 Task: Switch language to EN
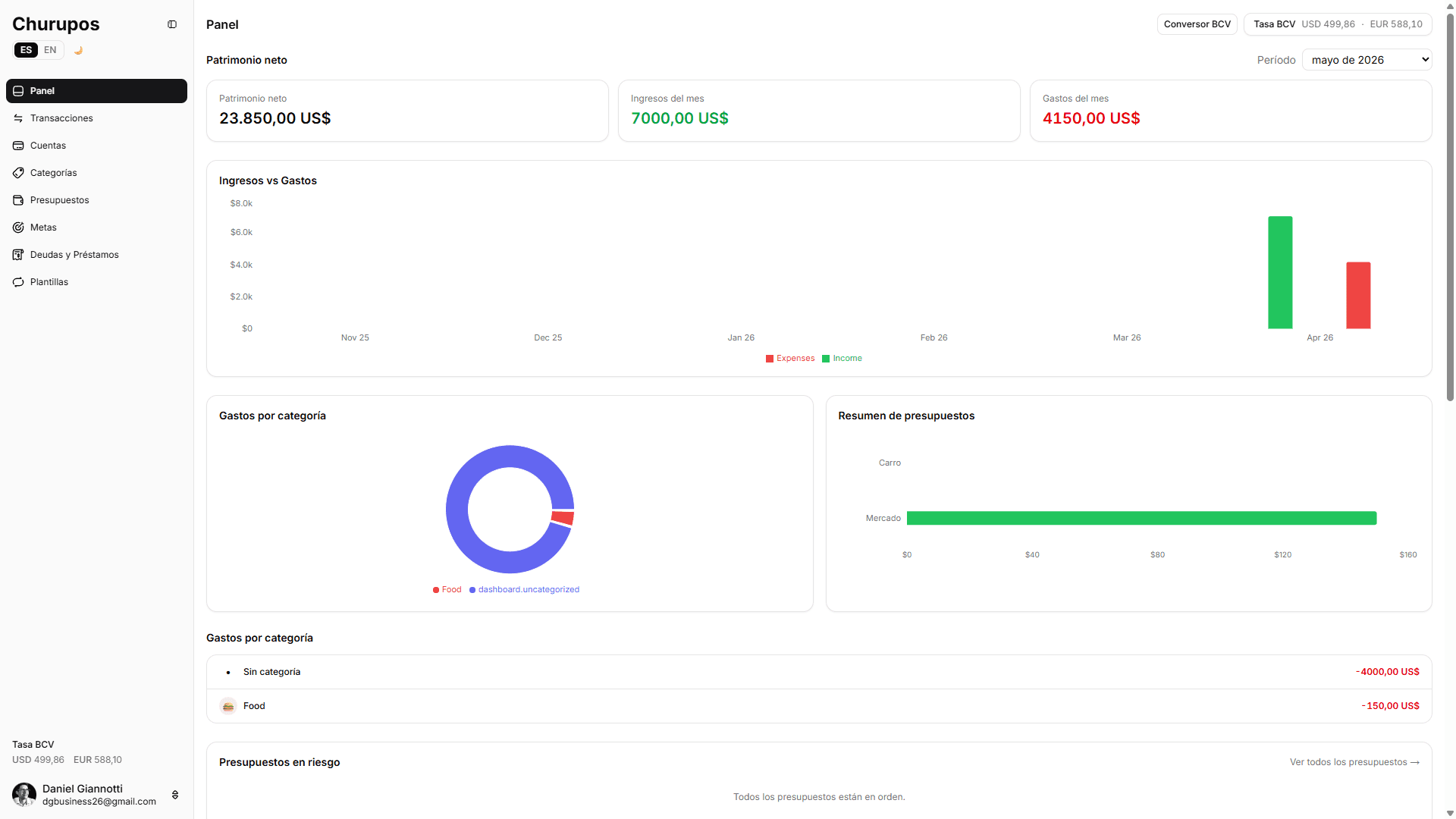coord(50,50)
